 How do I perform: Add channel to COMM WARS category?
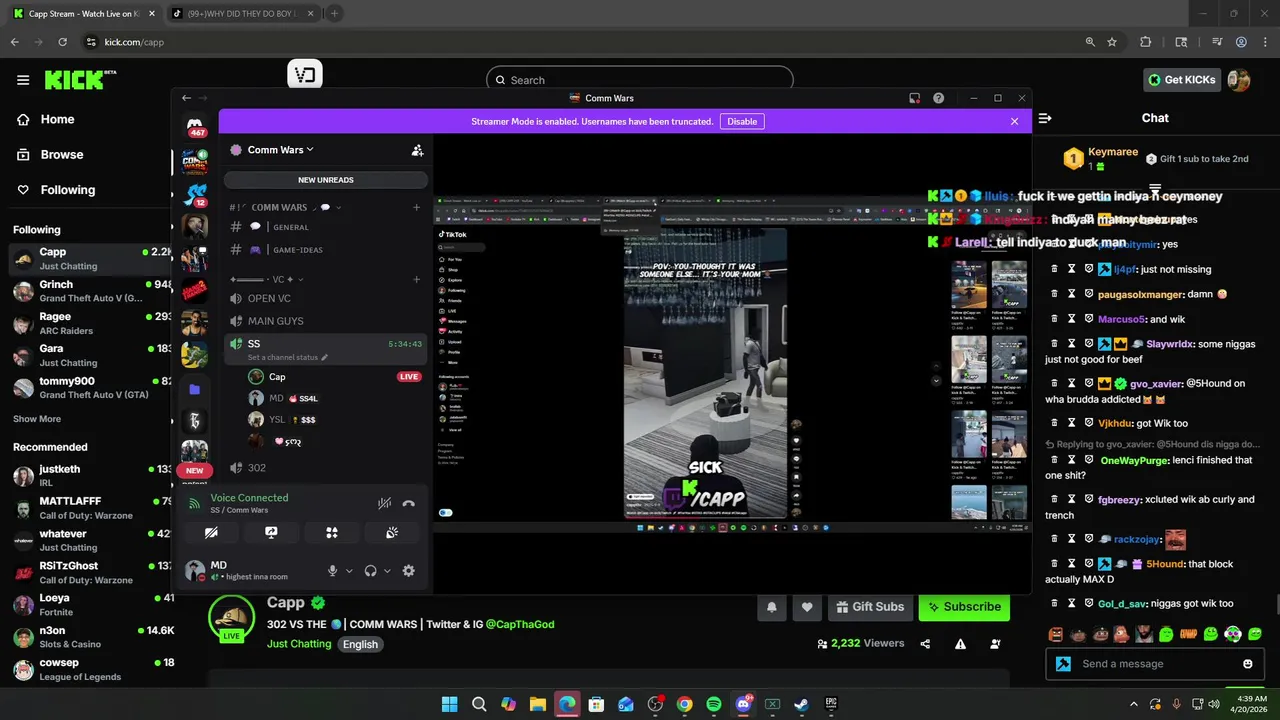(x=417, y=207)
